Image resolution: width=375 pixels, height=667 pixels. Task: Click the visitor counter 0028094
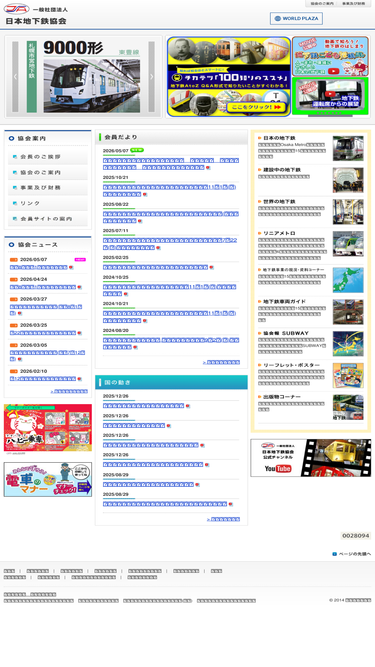[356, 536]
